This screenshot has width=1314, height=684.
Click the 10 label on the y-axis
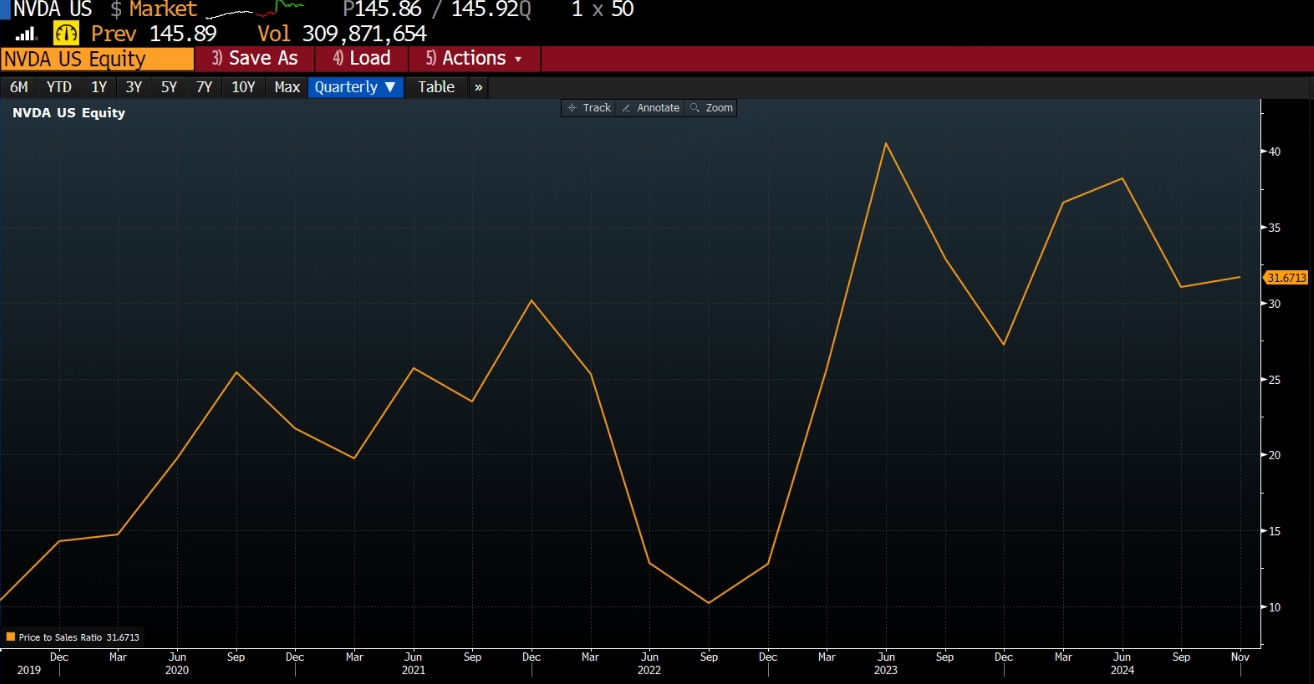1275,607
